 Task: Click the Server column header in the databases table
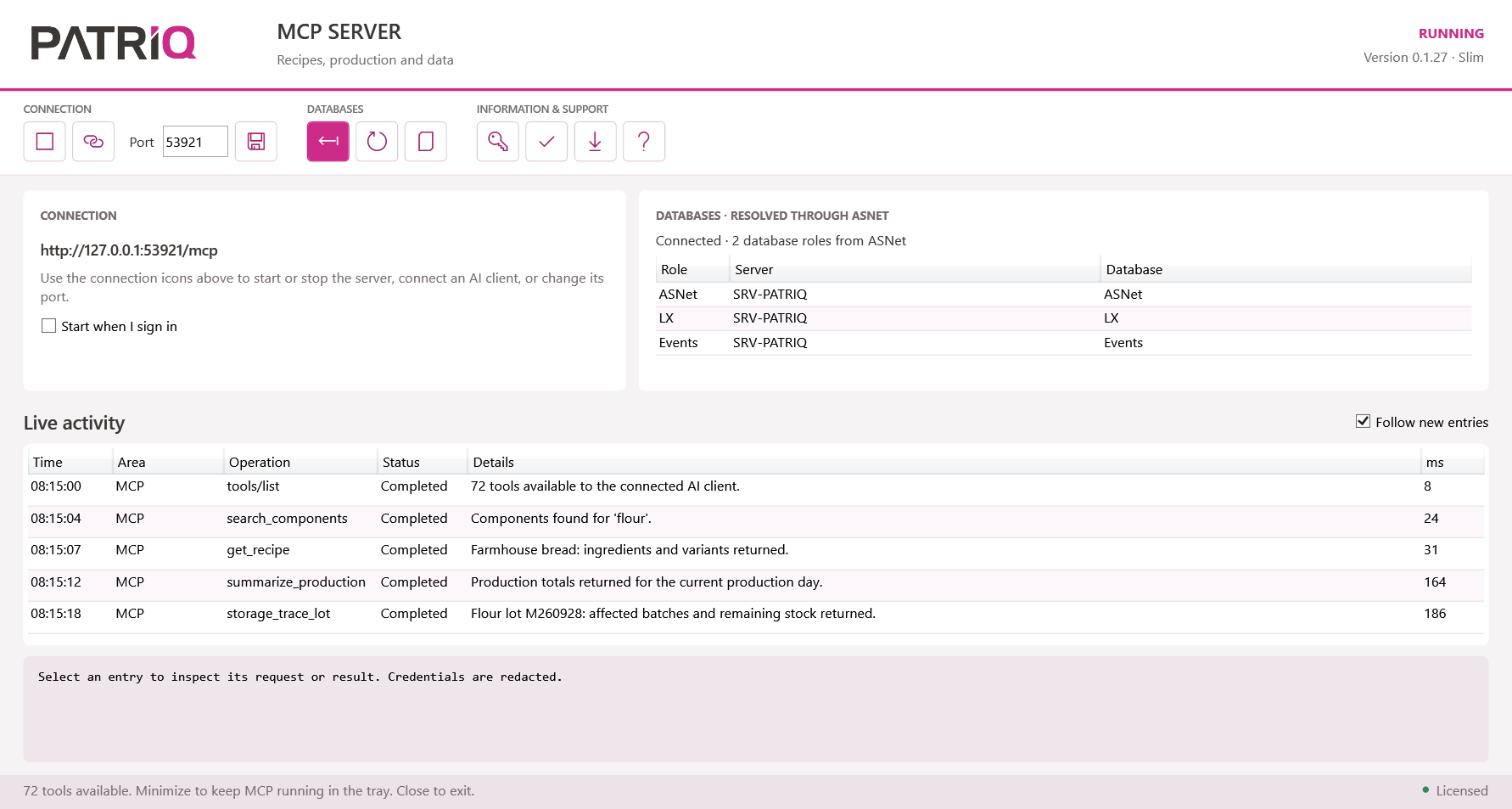coord(915,269)
